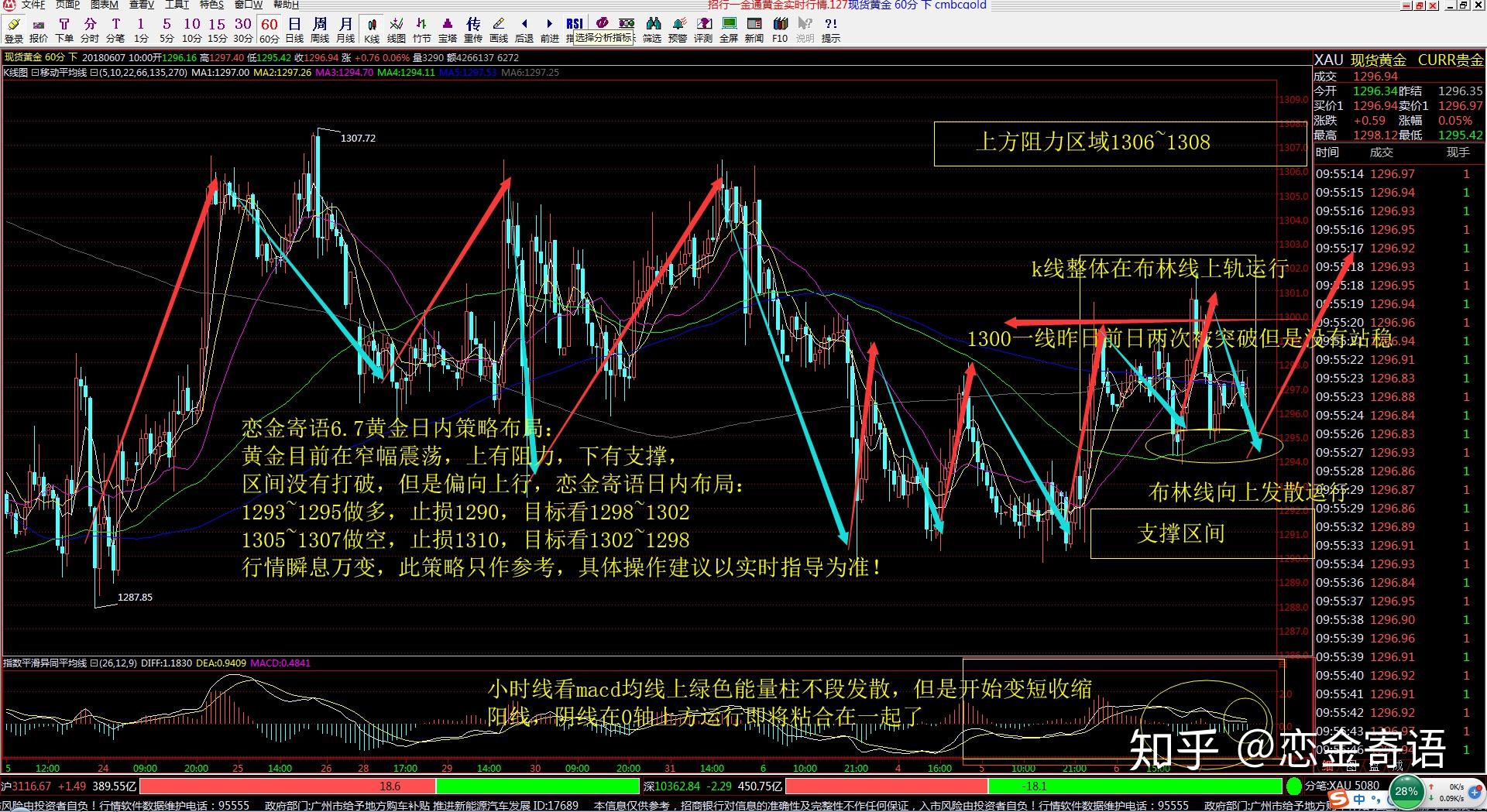This screenshot has height=812, width=1487.
Task: Click the 时间 column header in tick list
Action: 1327,153
